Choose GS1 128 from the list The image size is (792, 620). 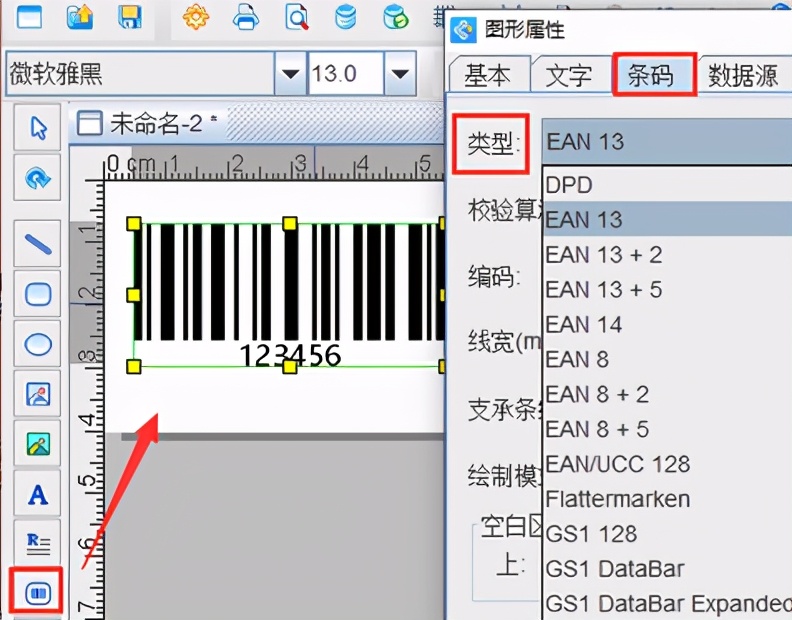[x=668, y=534]
